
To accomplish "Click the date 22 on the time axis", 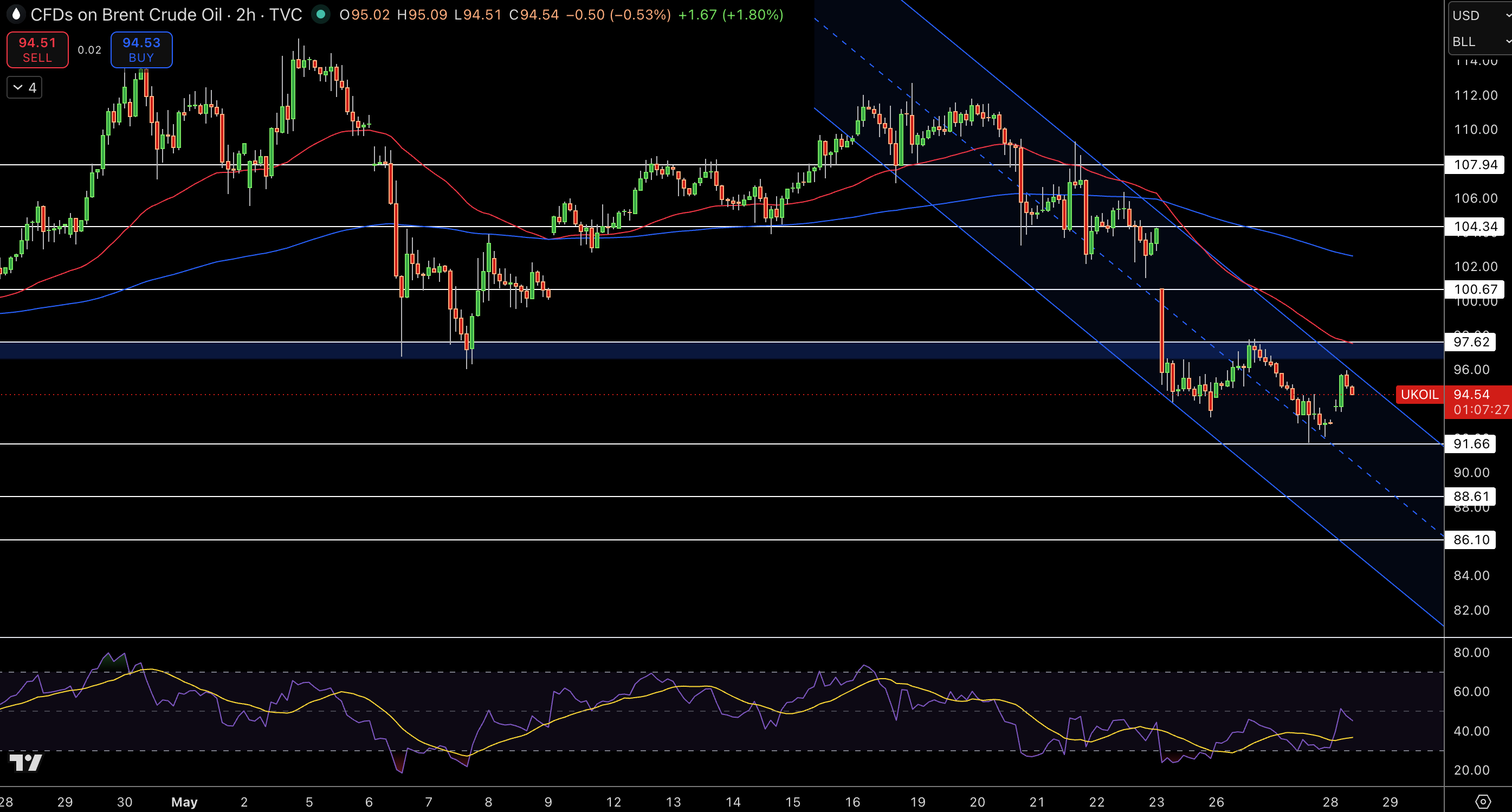I will [x=1096, y=802].
